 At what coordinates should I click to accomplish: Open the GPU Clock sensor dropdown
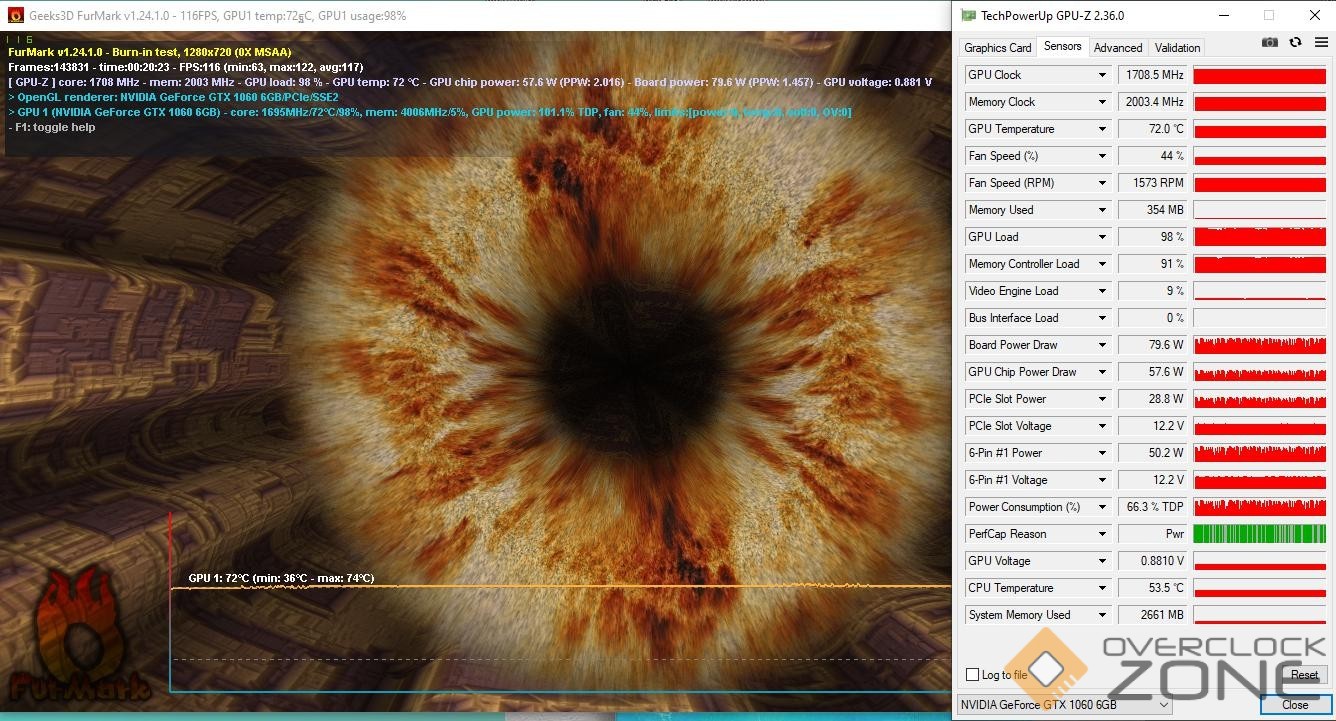[1103, 75]
